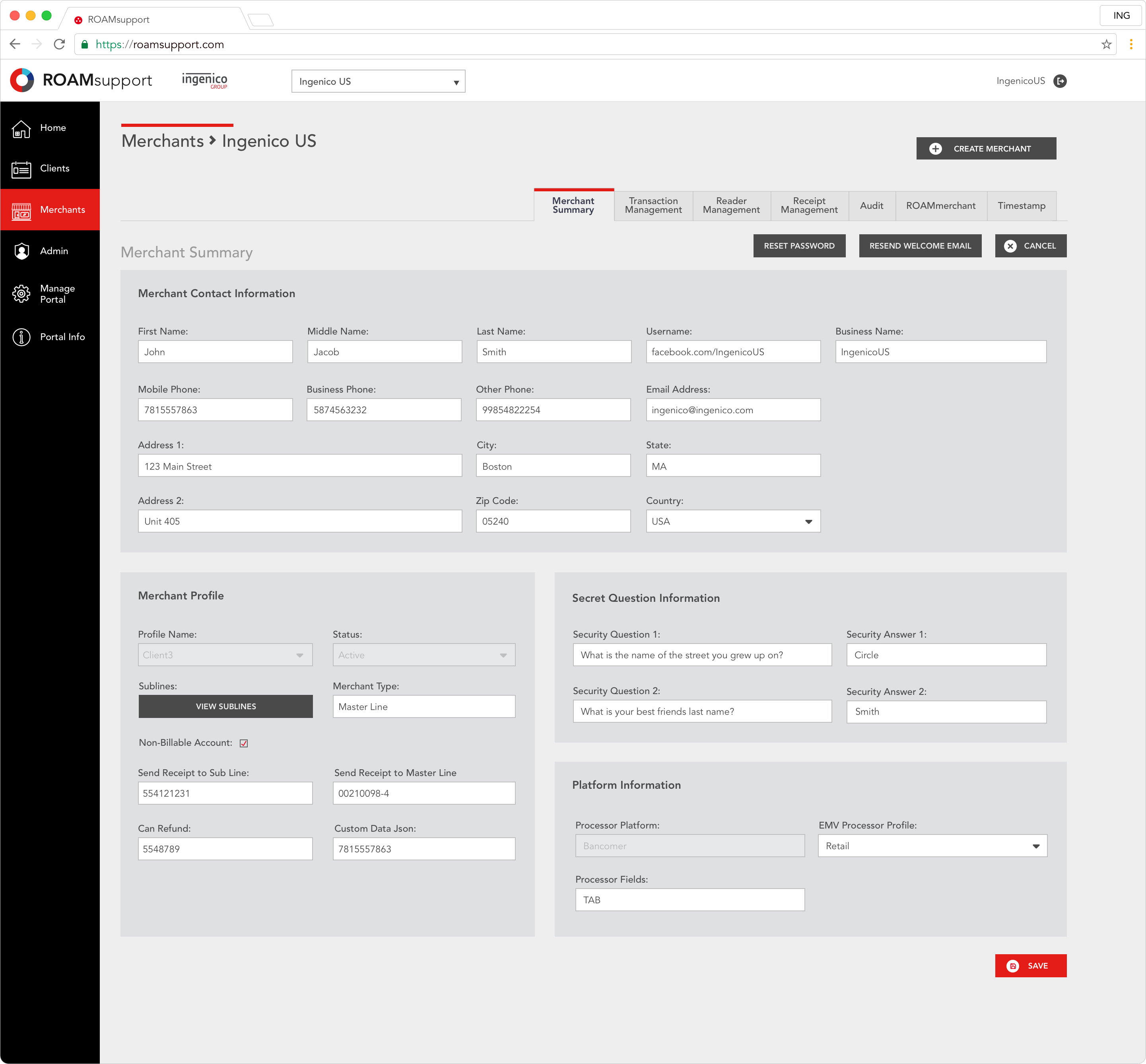Open the Status dropdown
The image size is (1146, 1064).
pos(423,655)
